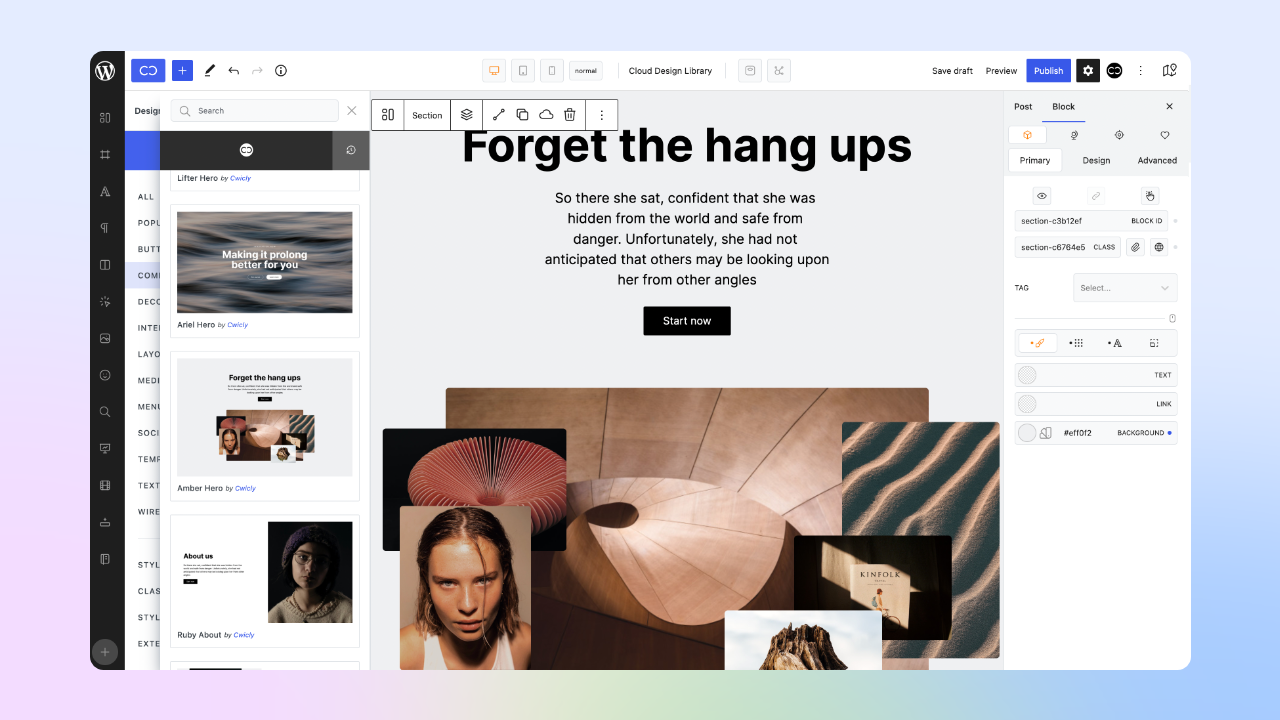Viewport: 1280px width, 720px height.
Task: Open the Cwicly logo button in top bar
Action: pyautogui.click(x=148, y=71)
